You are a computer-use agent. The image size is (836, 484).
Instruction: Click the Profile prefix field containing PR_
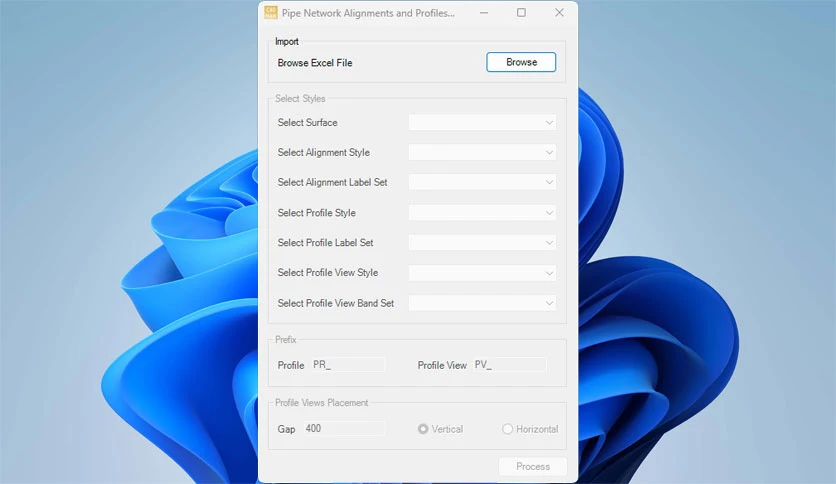[348, 365]
